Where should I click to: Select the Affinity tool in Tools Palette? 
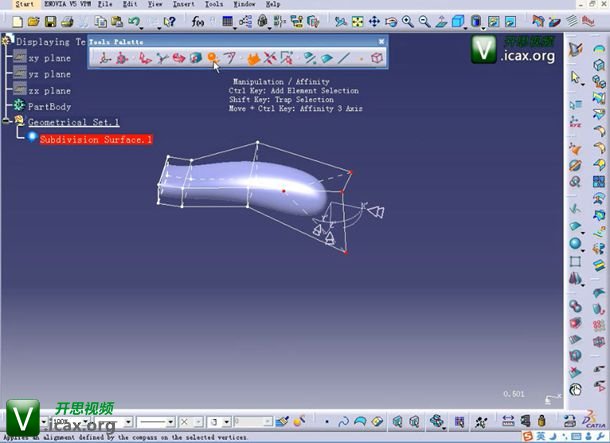pyautogui.click(x=212, y=58)
